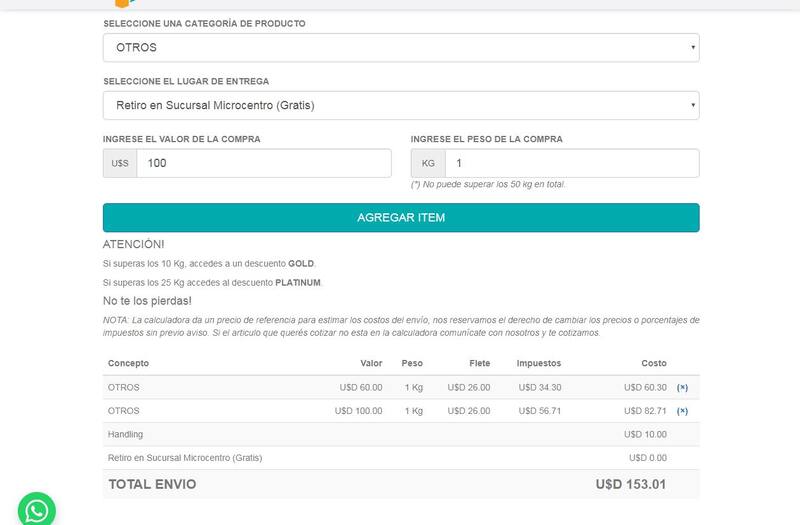Click the TOTAL ENVIO label

tap(152, 484)
